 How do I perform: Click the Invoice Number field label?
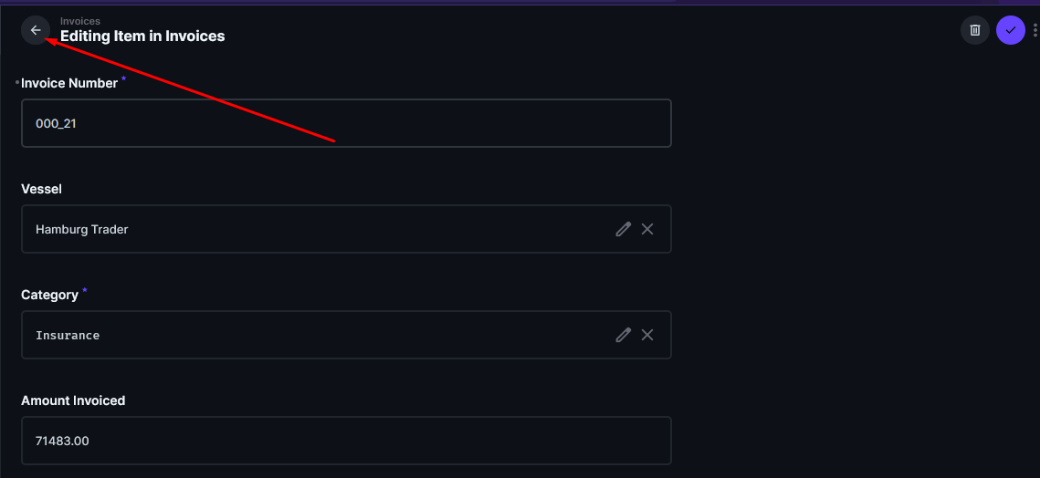pos(69,83)
